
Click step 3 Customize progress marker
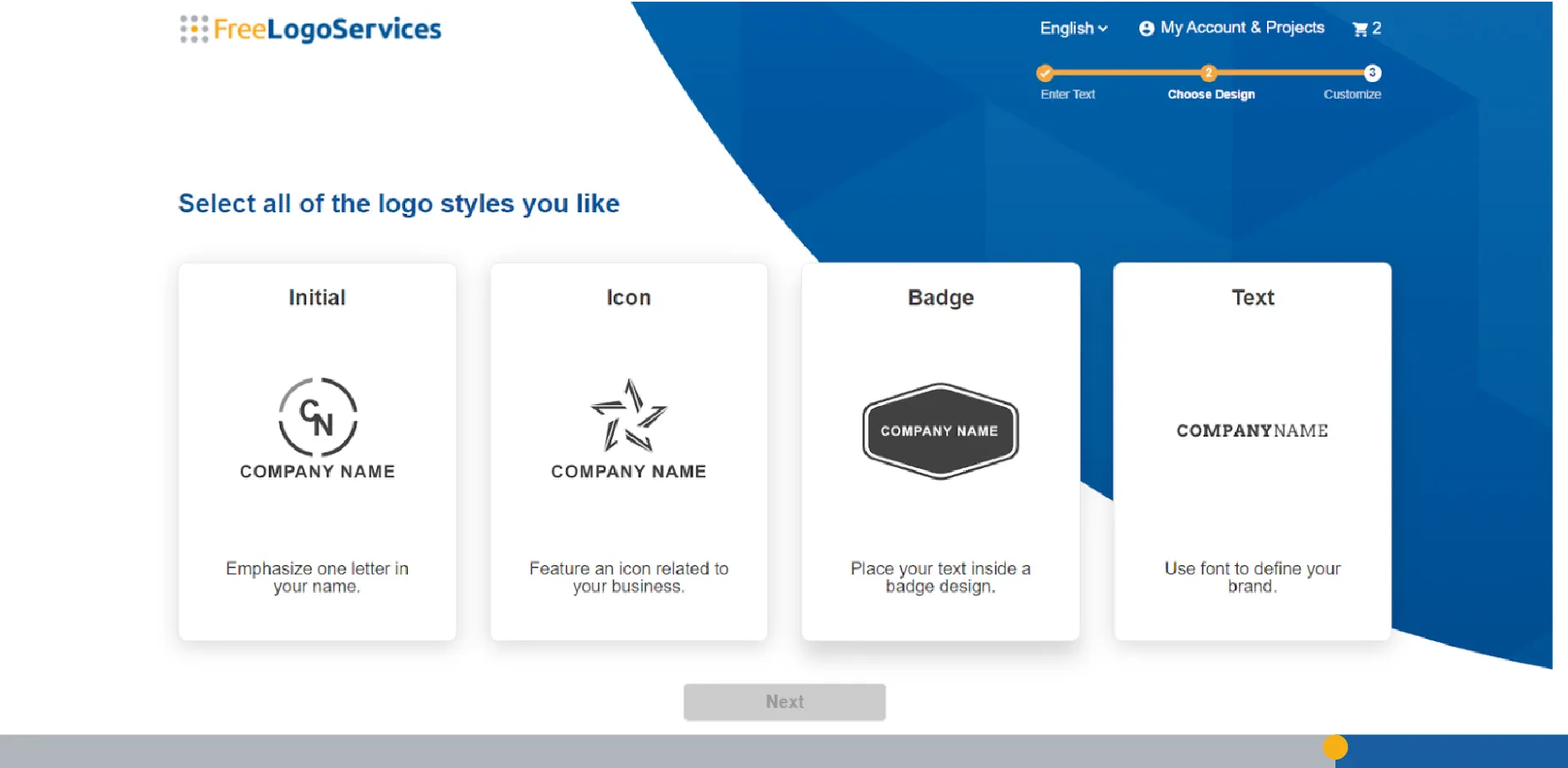coord(1372,73)
